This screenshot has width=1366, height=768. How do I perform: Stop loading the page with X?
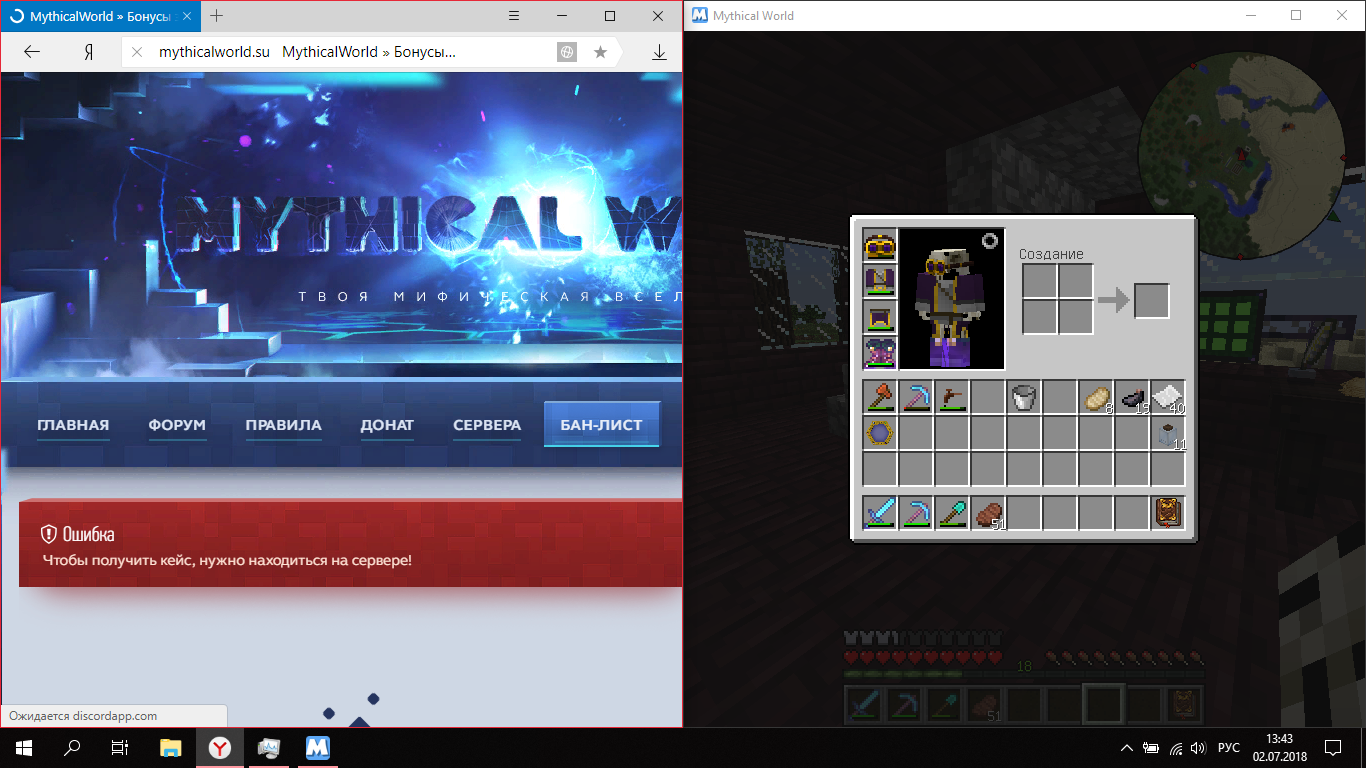tap(137, 53)
